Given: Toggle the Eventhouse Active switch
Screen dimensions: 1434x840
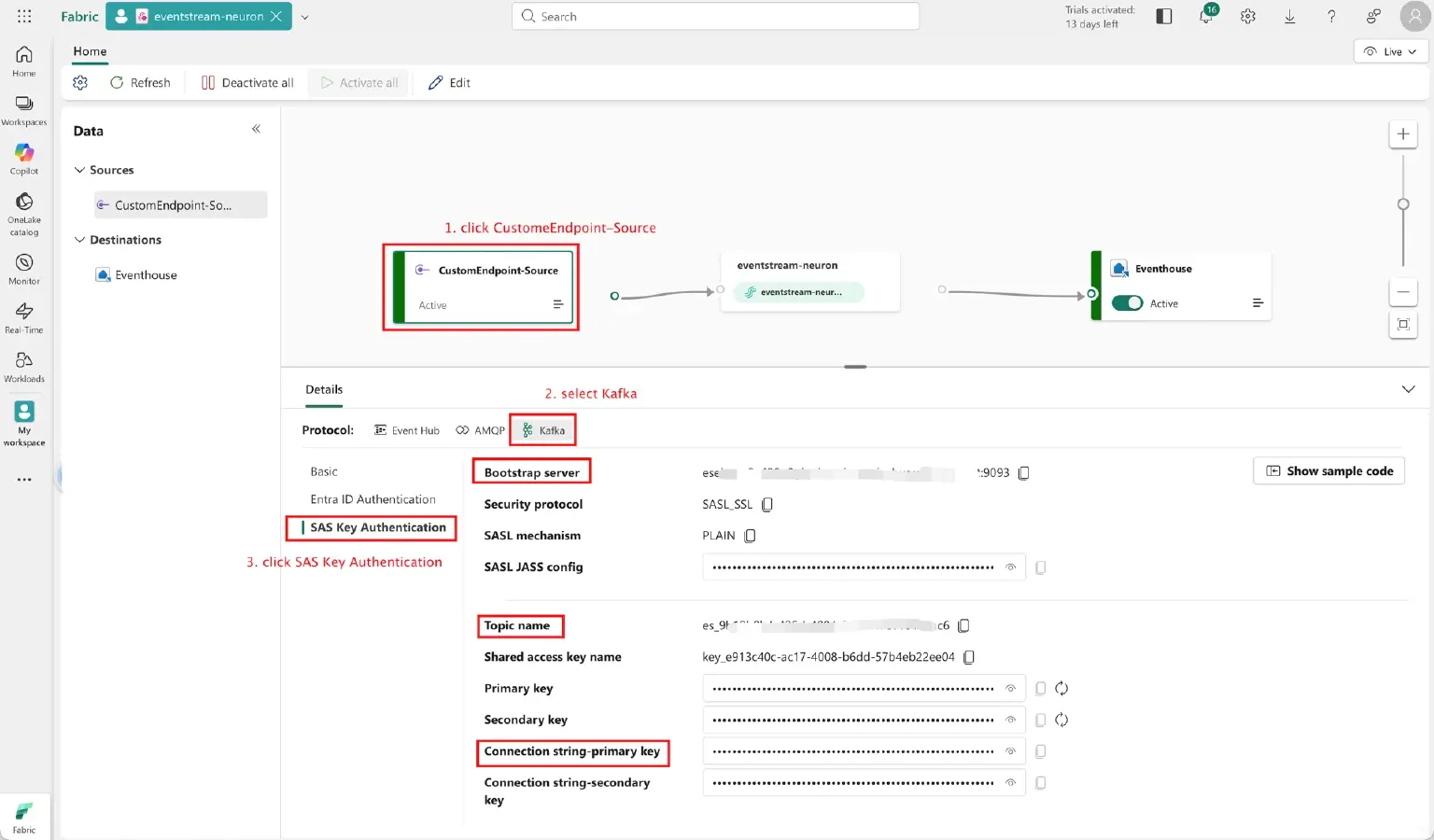Looking at the screenshot, I should coord(1127,303).
